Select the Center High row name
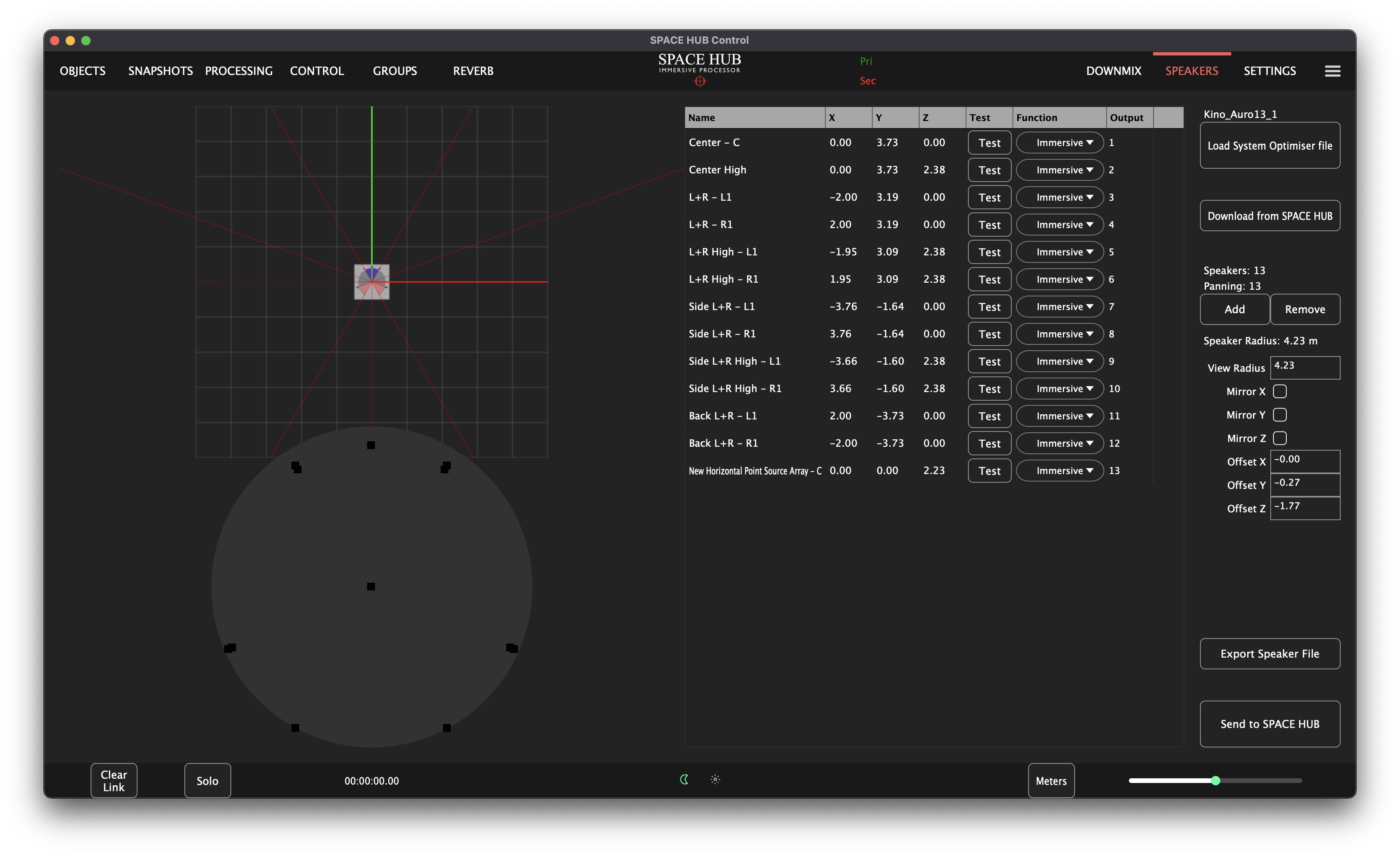 [717, 170]
